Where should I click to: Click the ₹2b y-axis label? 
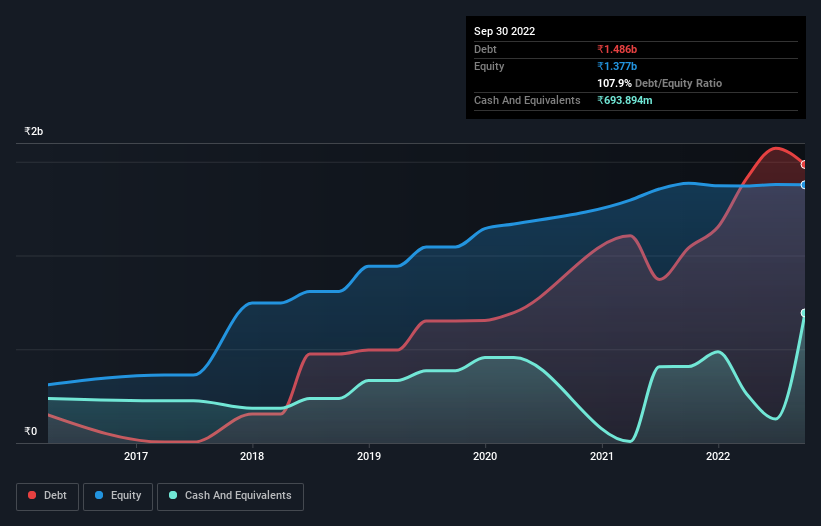(x=34, y=131)
